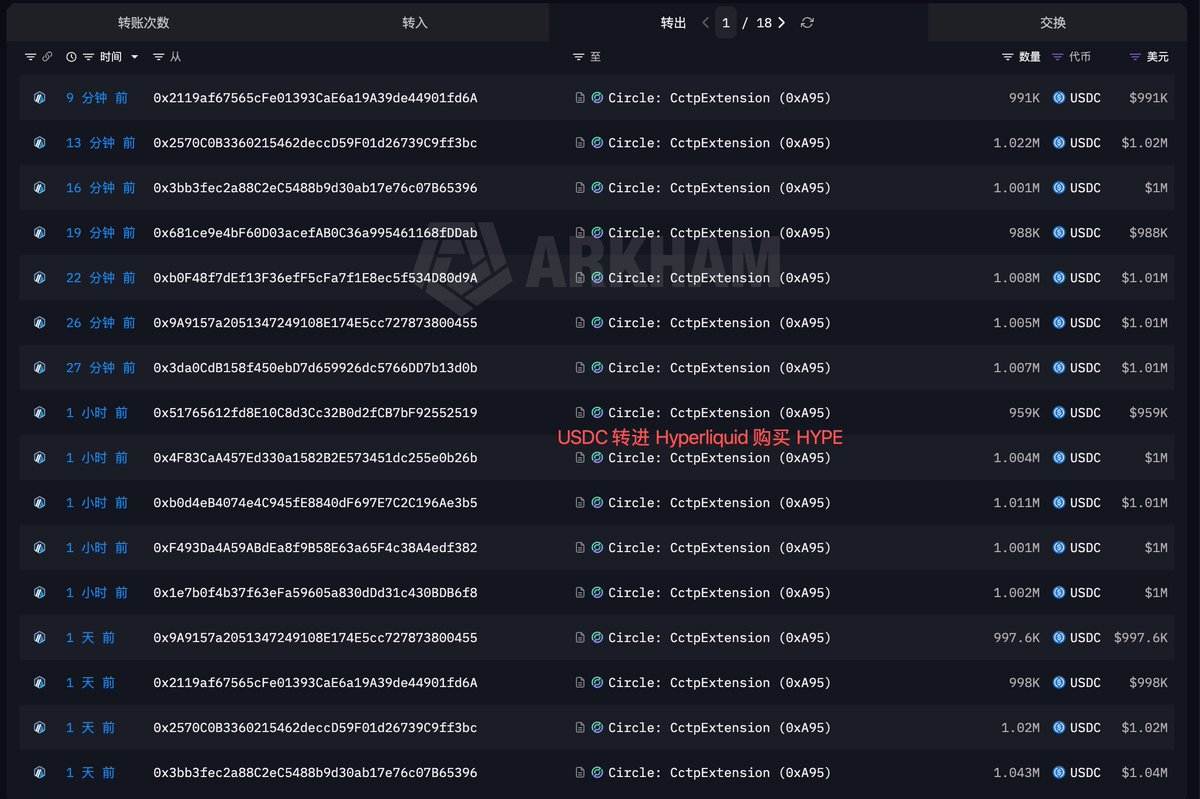Click the 美元 column header label
The width and height of the screenshot is (1200, 799).
click(x=1157, y=57)
